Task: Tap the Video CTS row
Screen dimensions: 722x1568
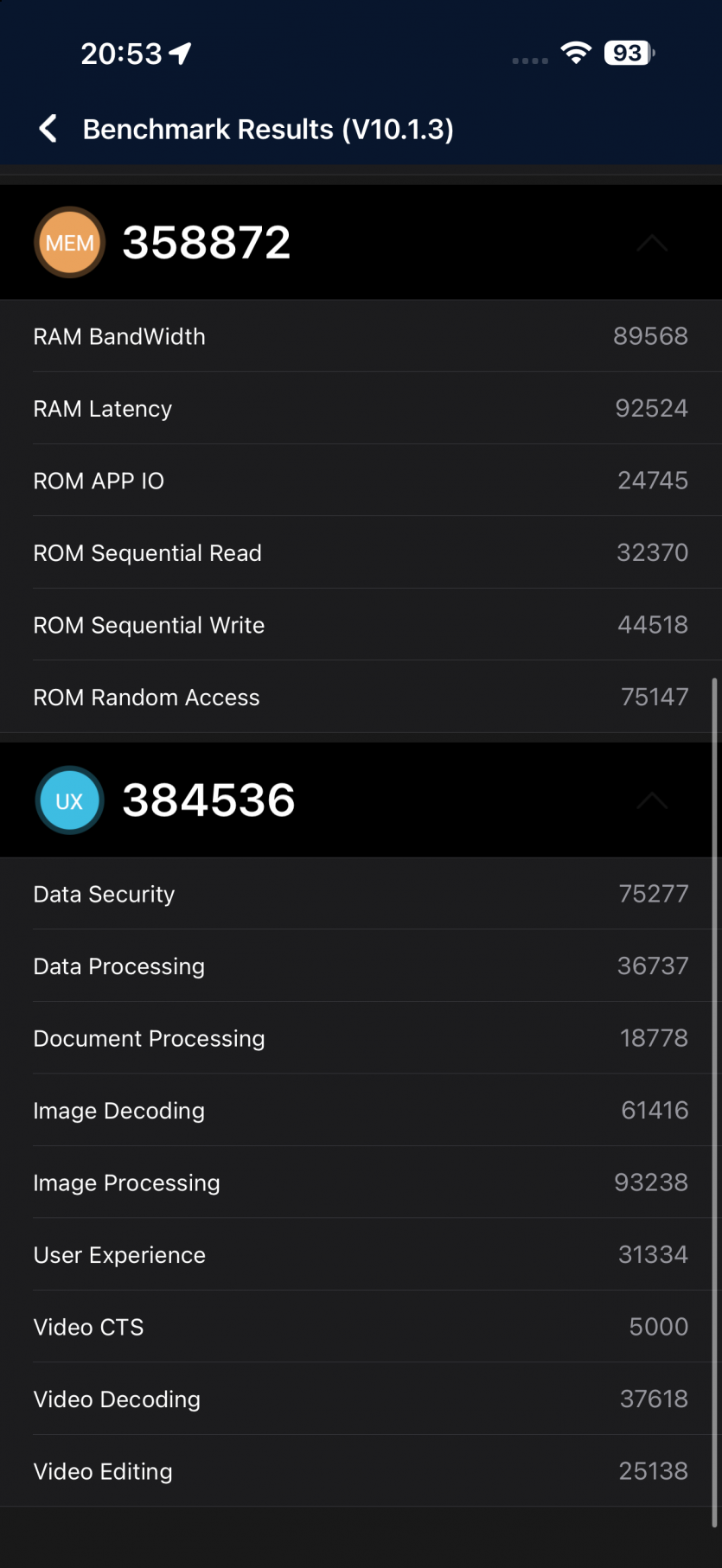Action: [x=361, y=1327]
